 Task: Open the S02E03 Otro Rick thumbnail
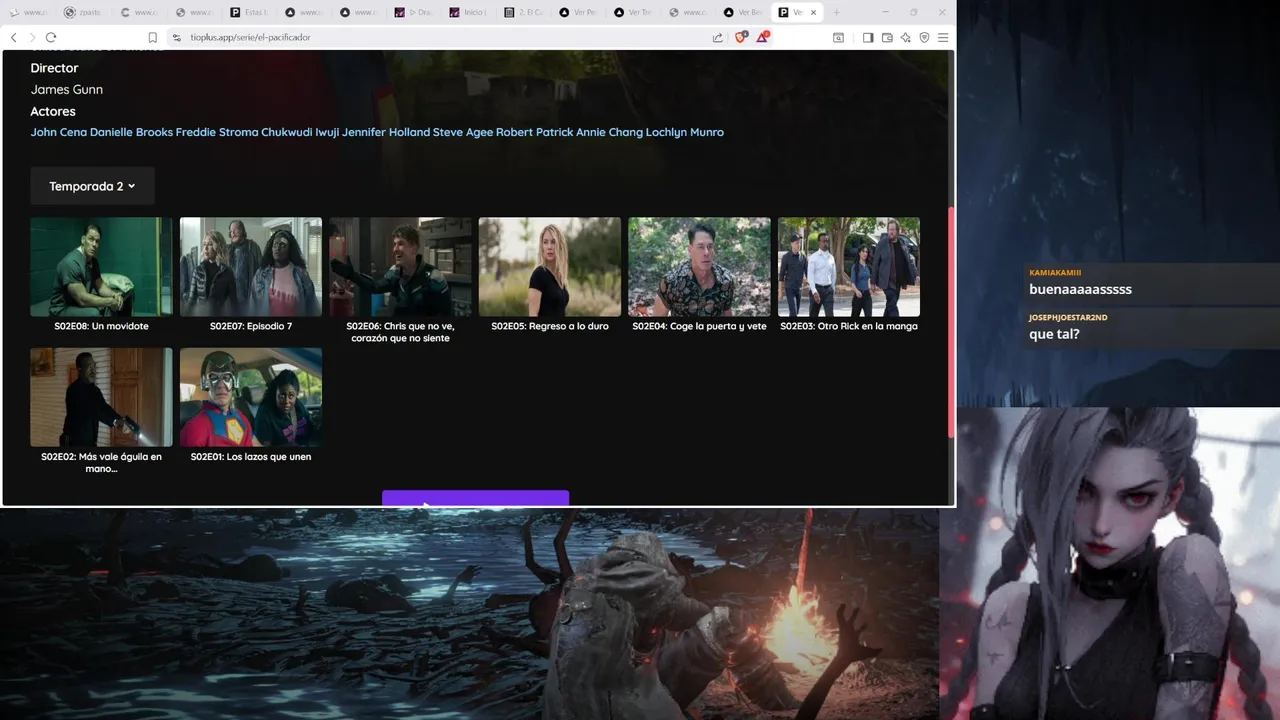(x=849, y=267)
